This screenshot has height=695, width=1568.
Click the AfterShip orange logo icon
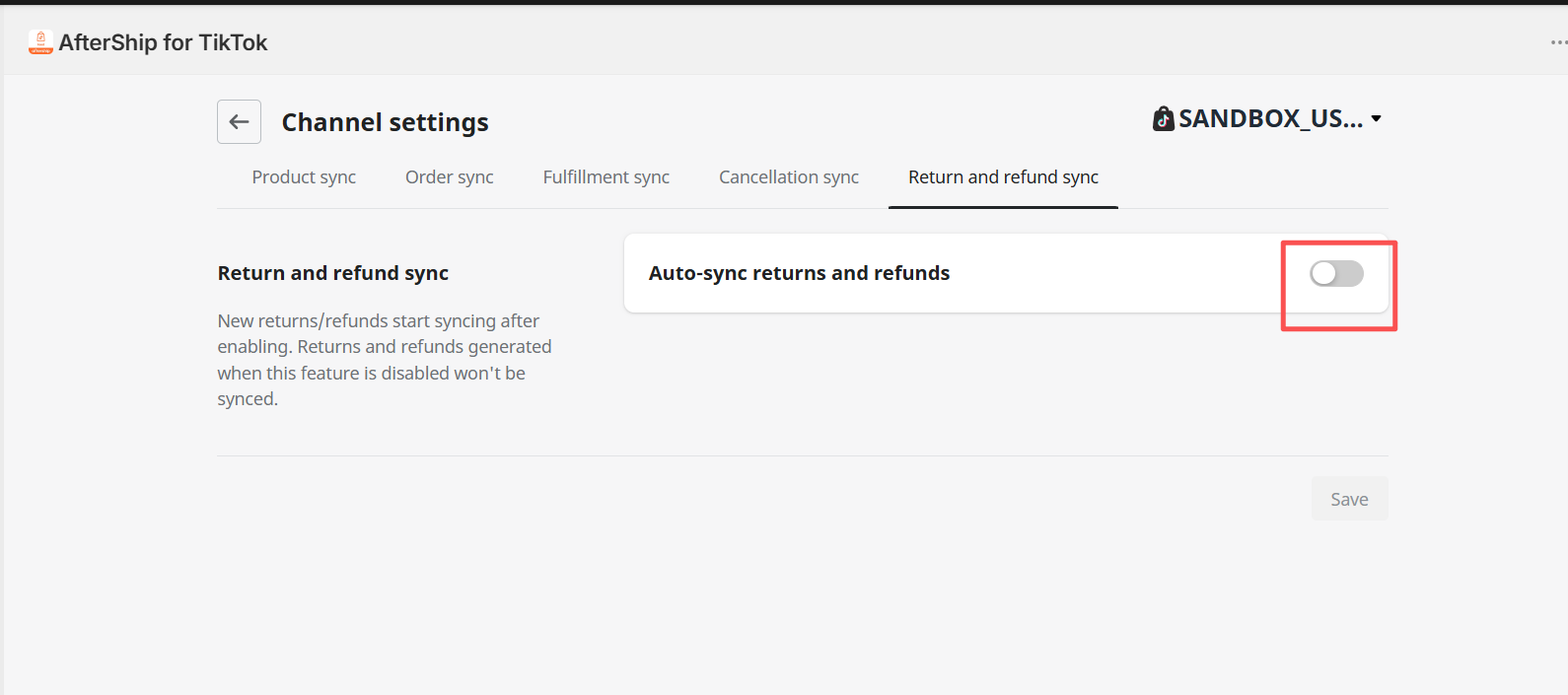tap(40, 41)
